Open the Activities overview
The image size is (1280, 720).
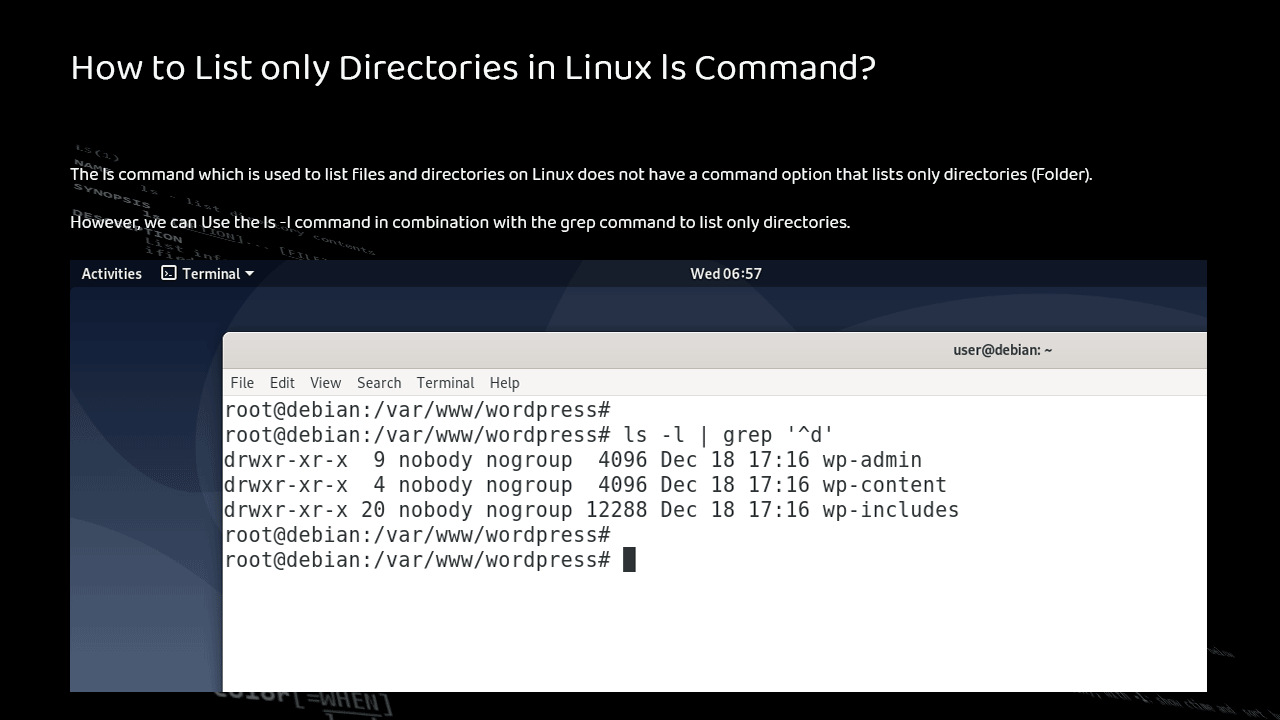(x=111, y=273)
